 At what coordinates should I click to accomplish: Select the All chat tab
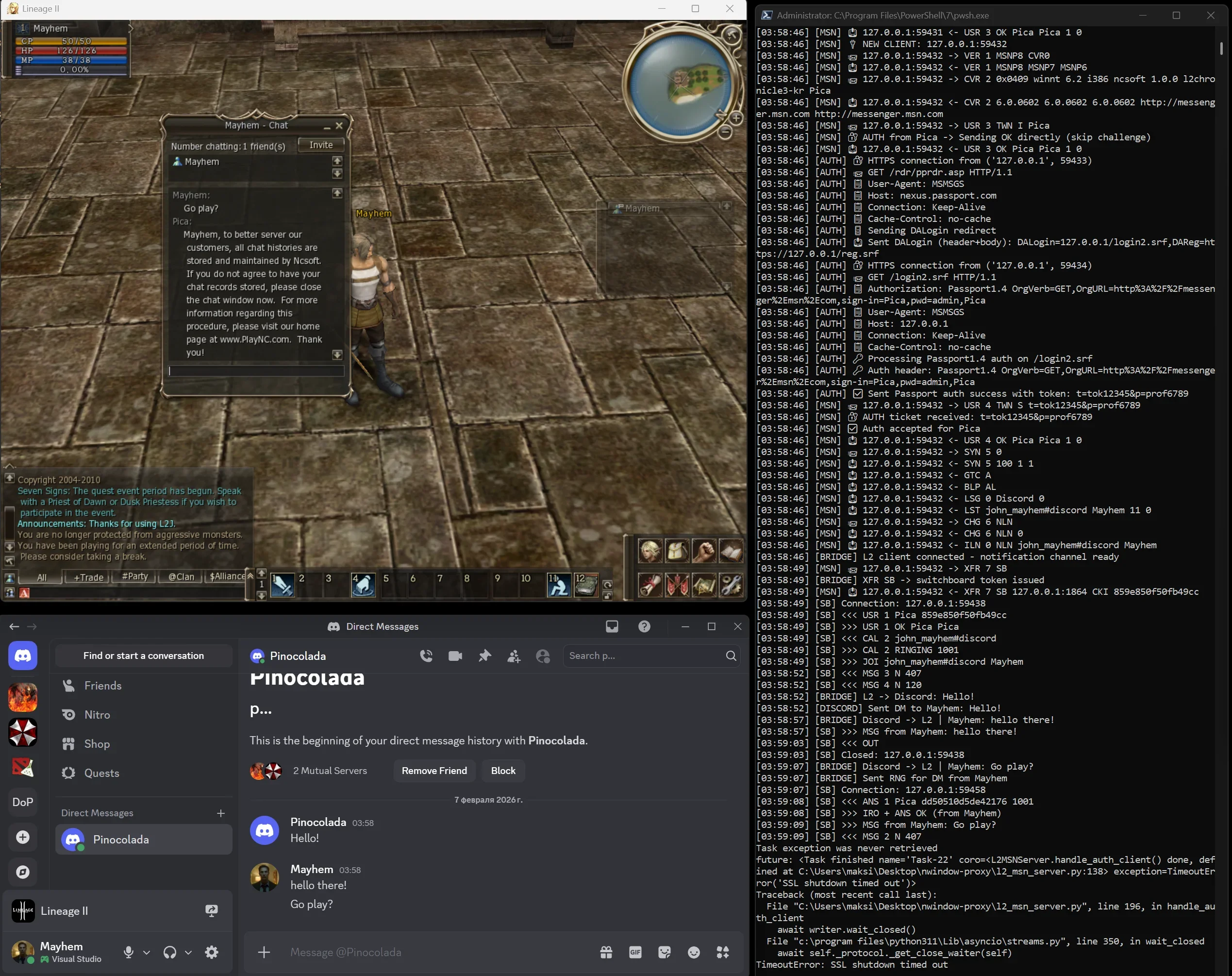[42, 577]
